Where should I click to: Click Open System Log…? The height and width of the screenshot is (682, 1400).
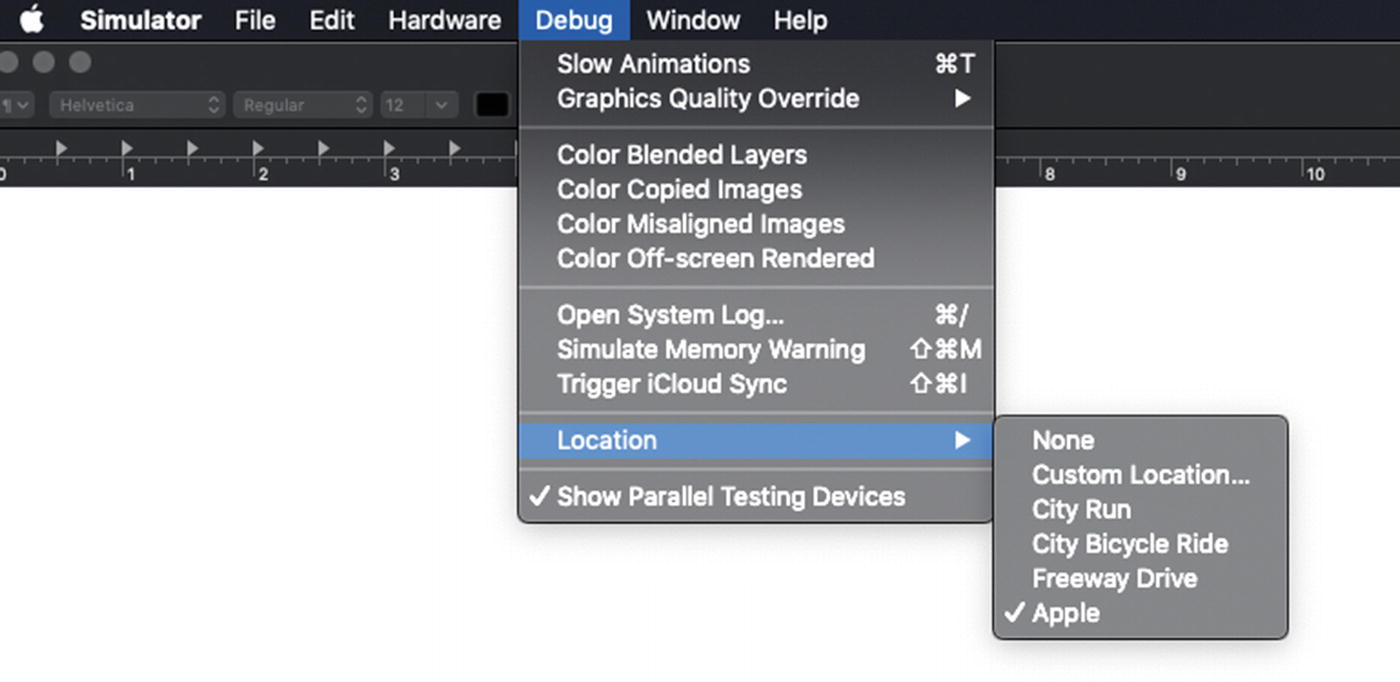[x=670, y=315]
